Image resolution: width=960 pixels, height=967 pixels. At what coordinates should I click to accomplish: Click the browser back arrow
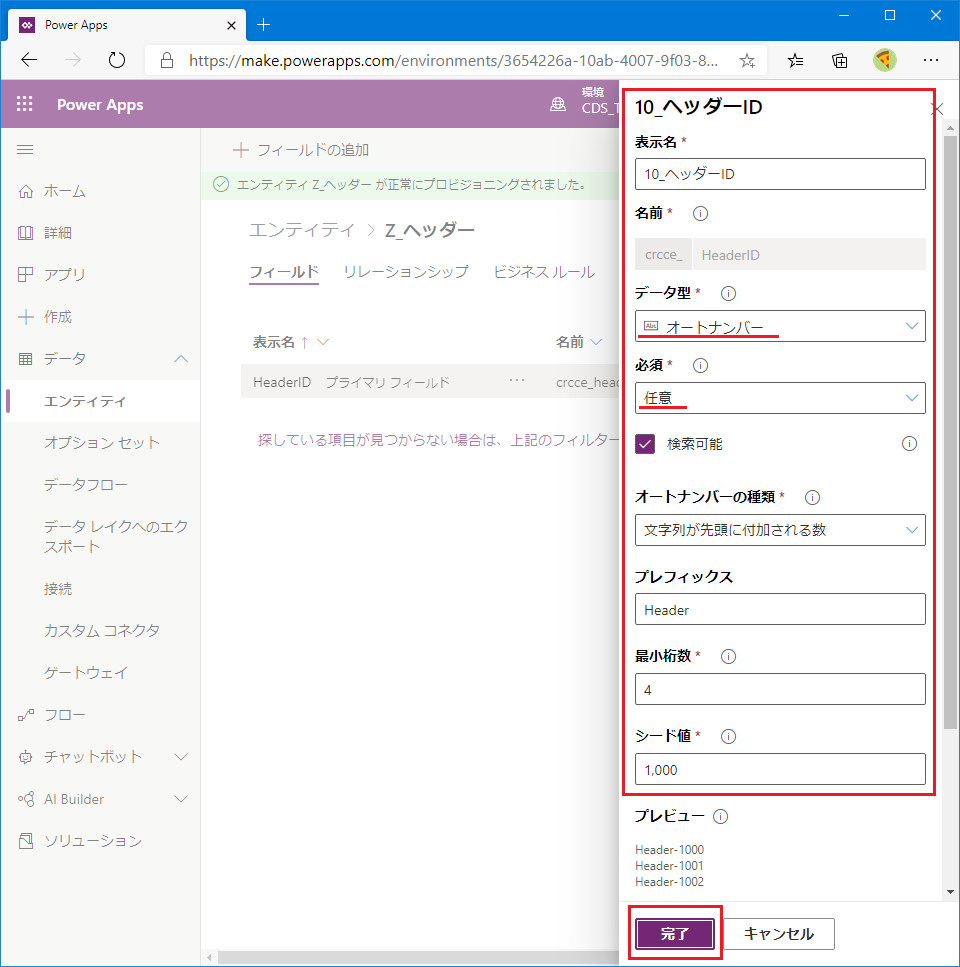pos(29,60)
